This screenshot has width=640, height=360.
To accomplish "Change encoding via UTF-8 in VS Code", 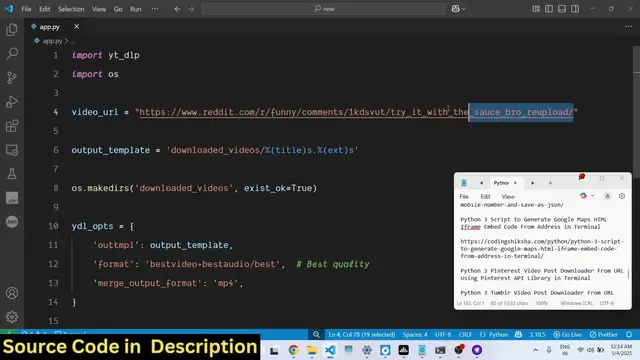I will tap(443, 334).
